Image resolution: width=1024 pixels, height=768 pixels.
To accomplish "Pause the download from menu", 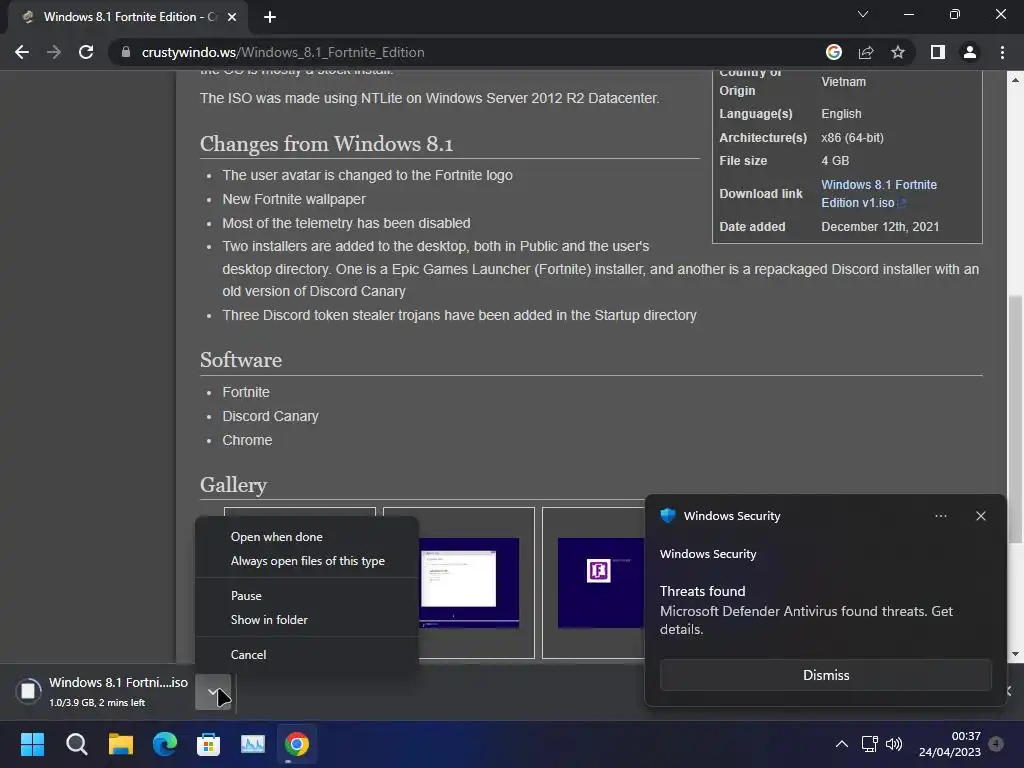I will [x=246, y=596].
